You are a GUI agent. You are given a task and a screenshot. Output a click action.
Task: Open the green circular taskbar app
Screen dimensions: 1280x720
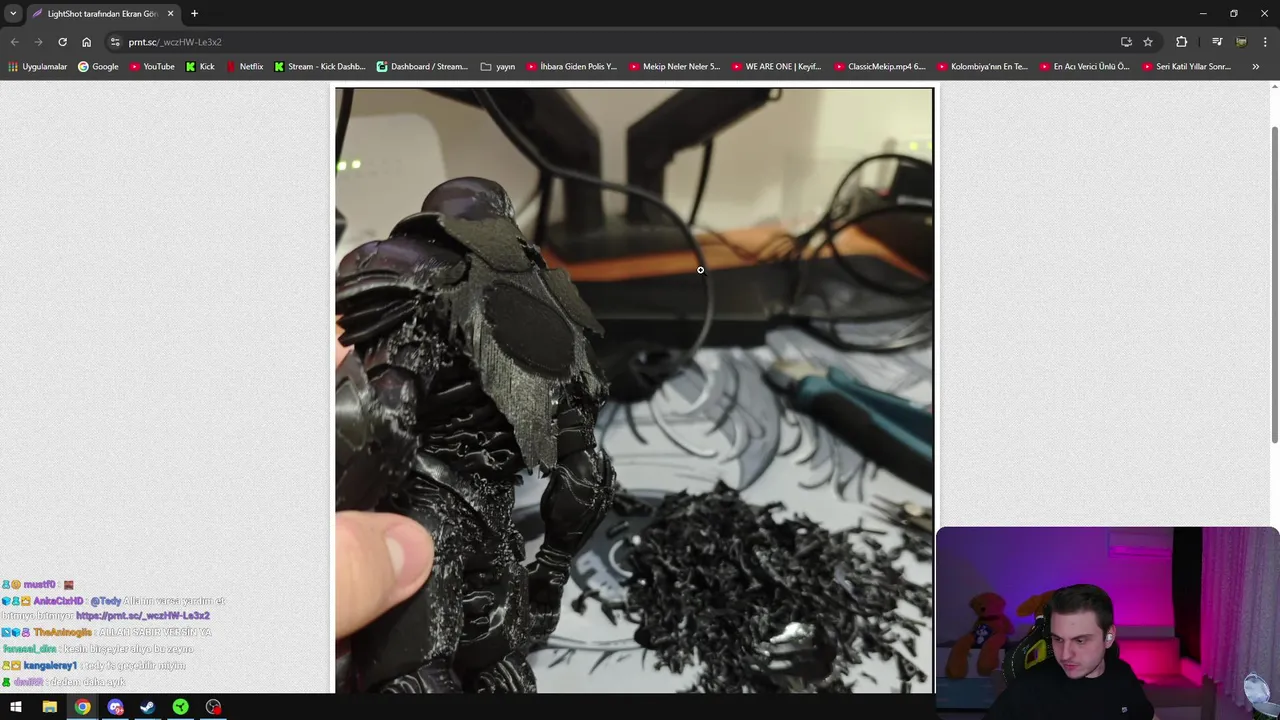[180, 707]
